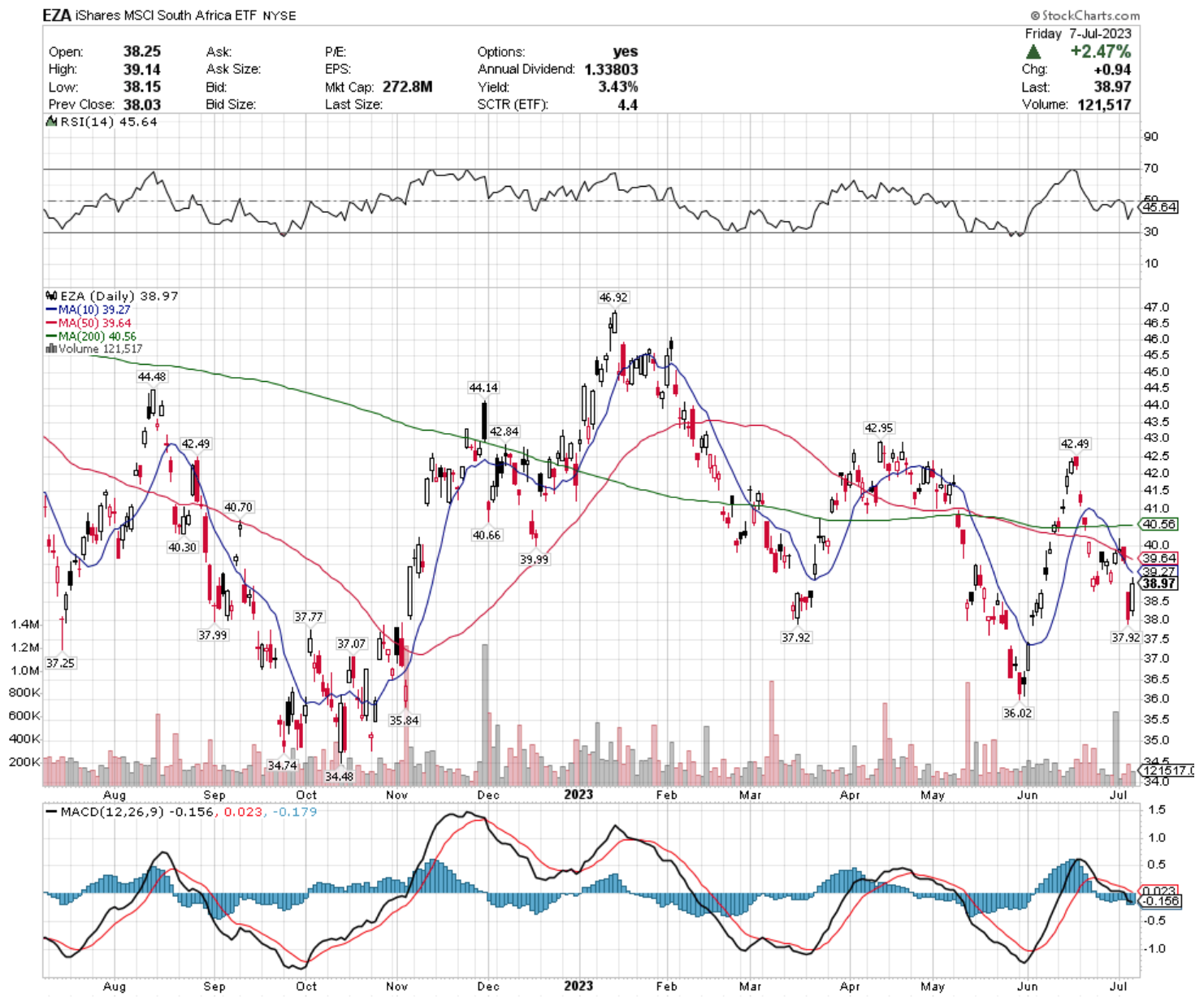1204x1001 pixels.
Task: Click the 39.99 December low label
Action: coord(534,560)
